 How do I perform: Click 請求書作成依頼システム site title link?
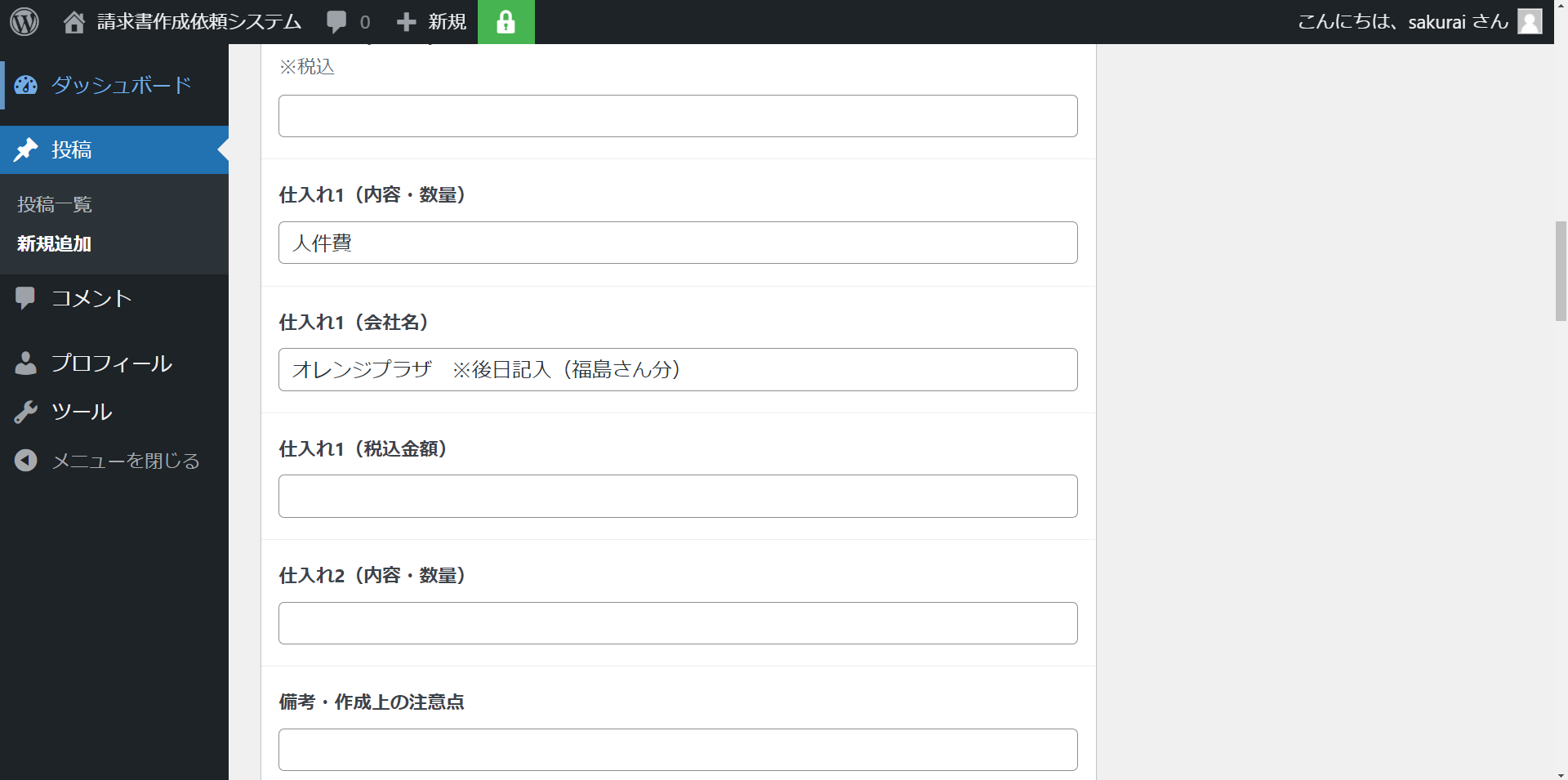click(x=199, y=22)
